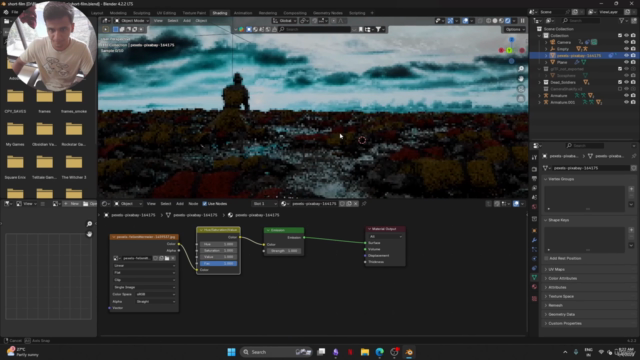Viewport: 640px width, 360px height.
Task: Open the Linear interpolation dropdown in Image node
Action: tap(144, 265)
